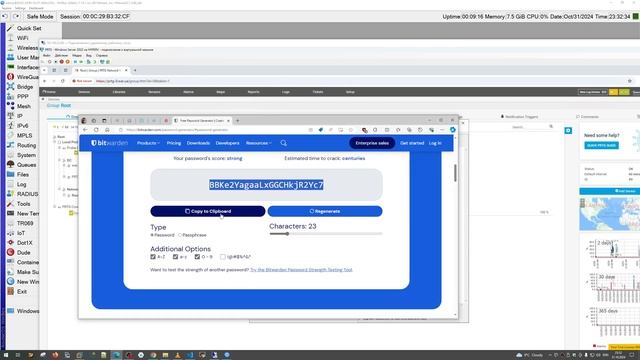Image resolution: width=640 pixels, height=360 pixels.
Task: Click the Log in link
Action: (x=435, y=143)
